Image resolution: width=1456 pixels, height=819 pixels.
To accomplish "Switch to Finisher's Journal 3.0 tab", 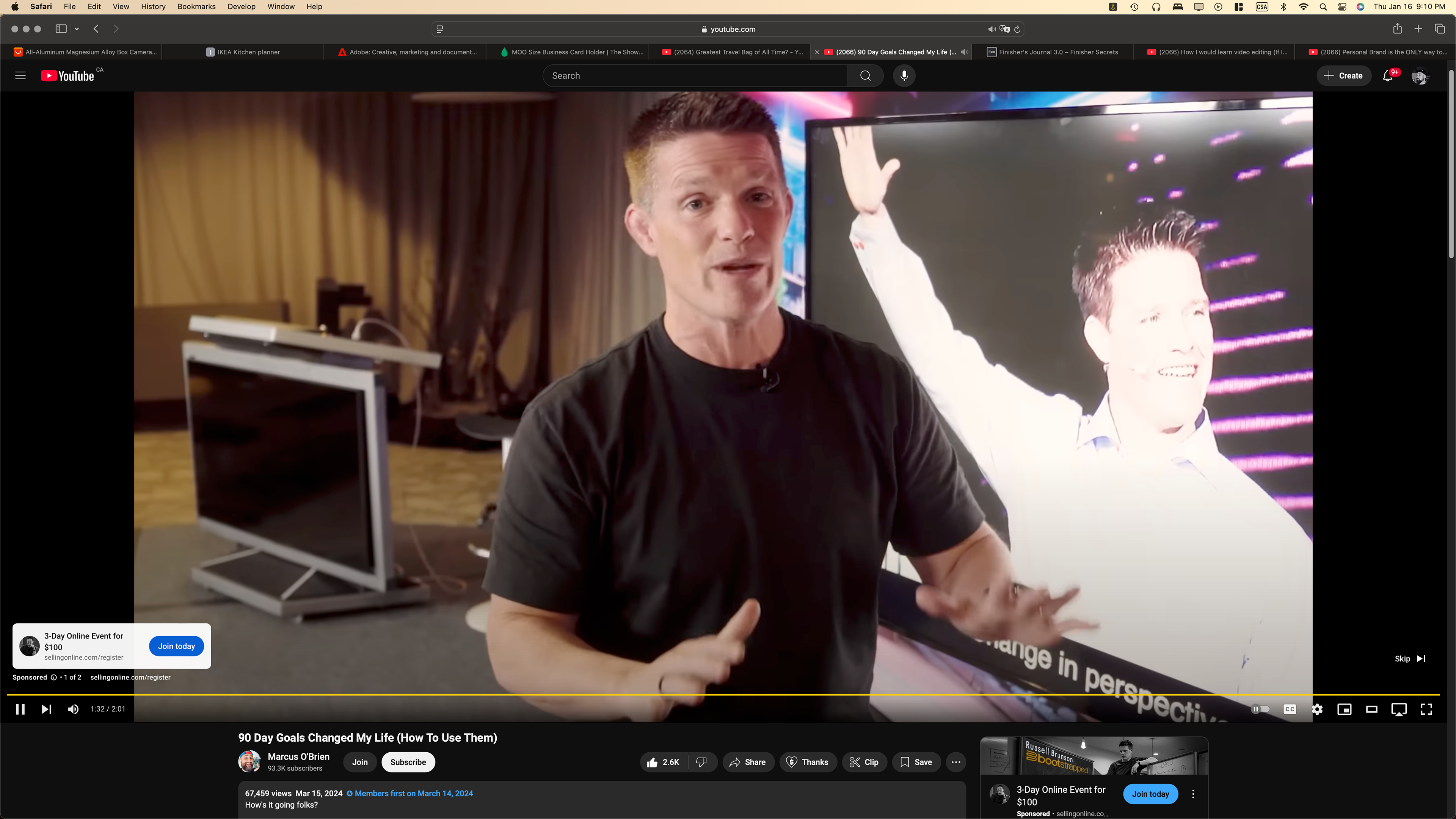I will 1057,52.
